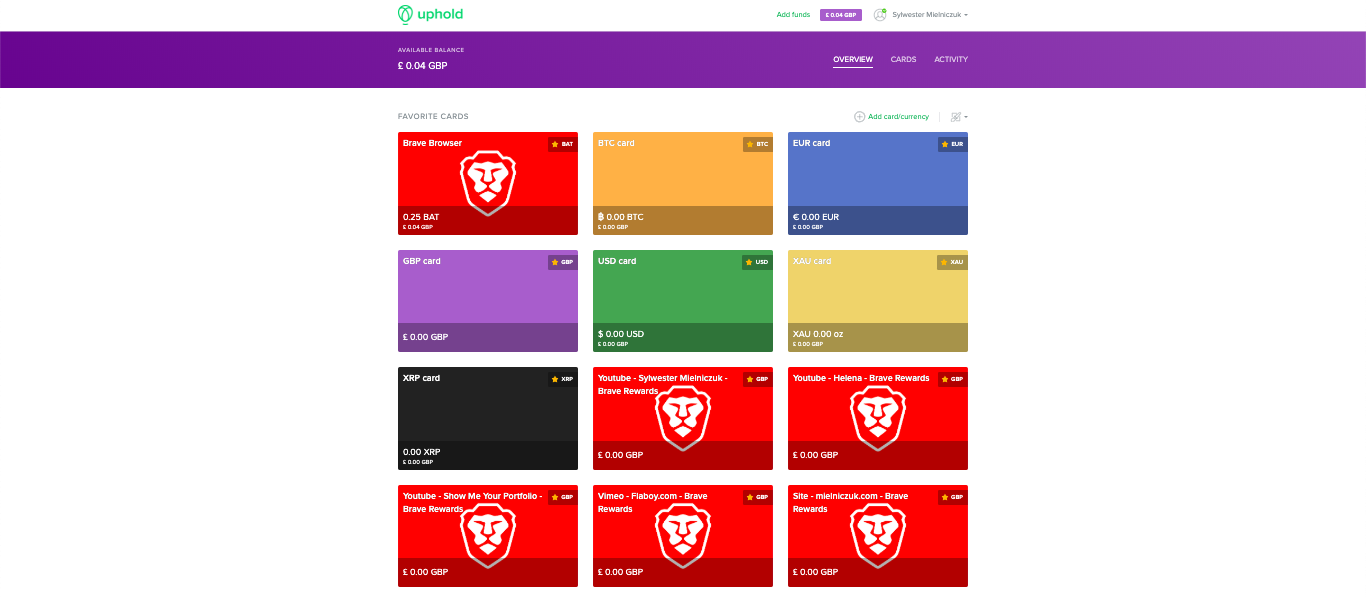Image resolution: width=1366 pixels, height=598 pixels.
Task: Click the "€ 0.00 EUR" balance text
Action: (816, 217)
